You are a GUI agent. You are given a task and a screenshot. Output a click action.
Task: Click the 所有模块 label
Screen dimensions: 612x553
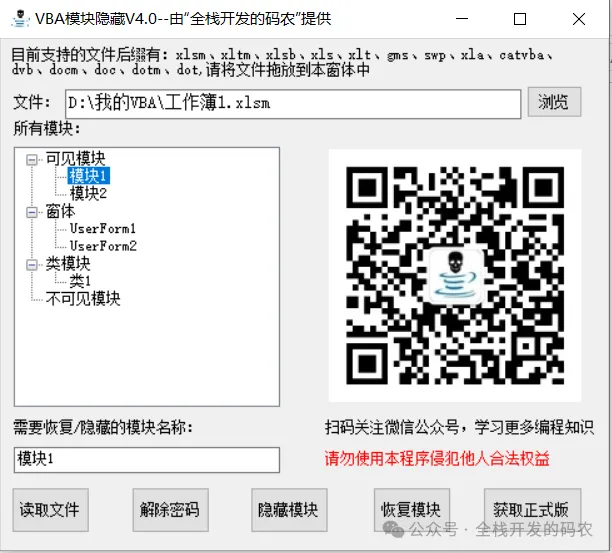(47, 128)
